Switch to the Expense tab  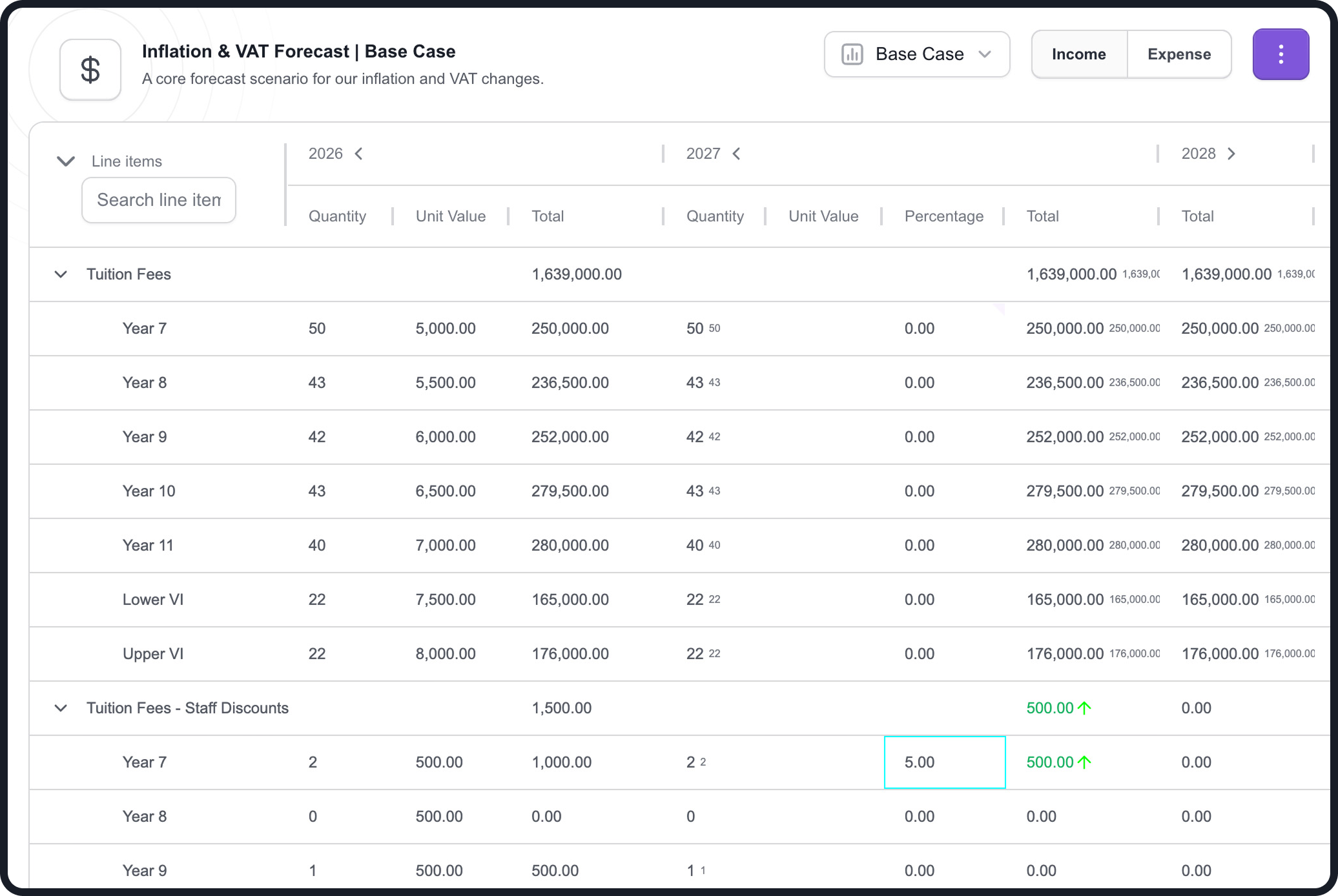coord(1179,54)
